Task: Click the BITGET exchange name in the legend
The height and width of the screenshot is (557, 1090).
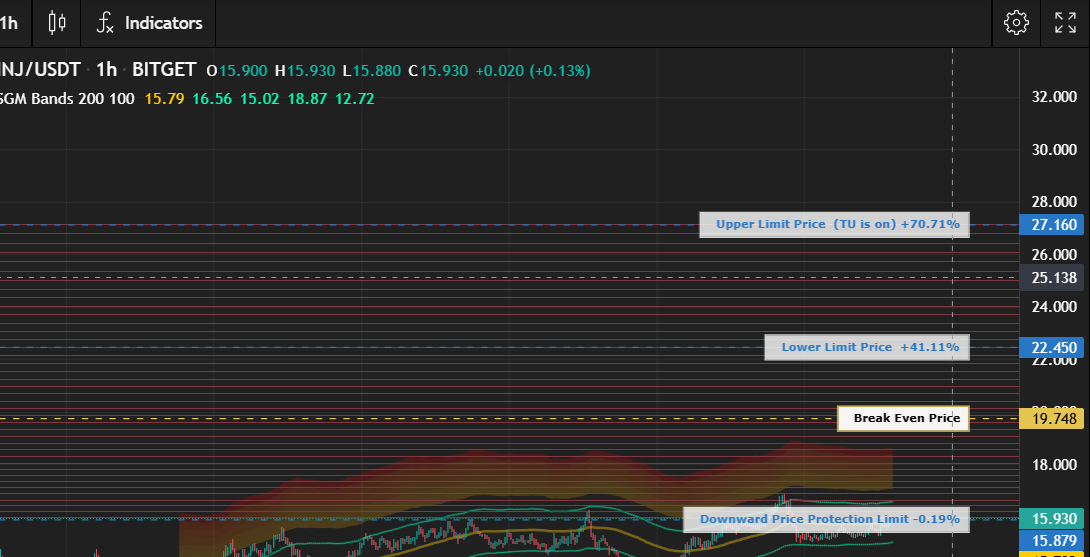Action: pyautogui.click(x=164, y=71)
